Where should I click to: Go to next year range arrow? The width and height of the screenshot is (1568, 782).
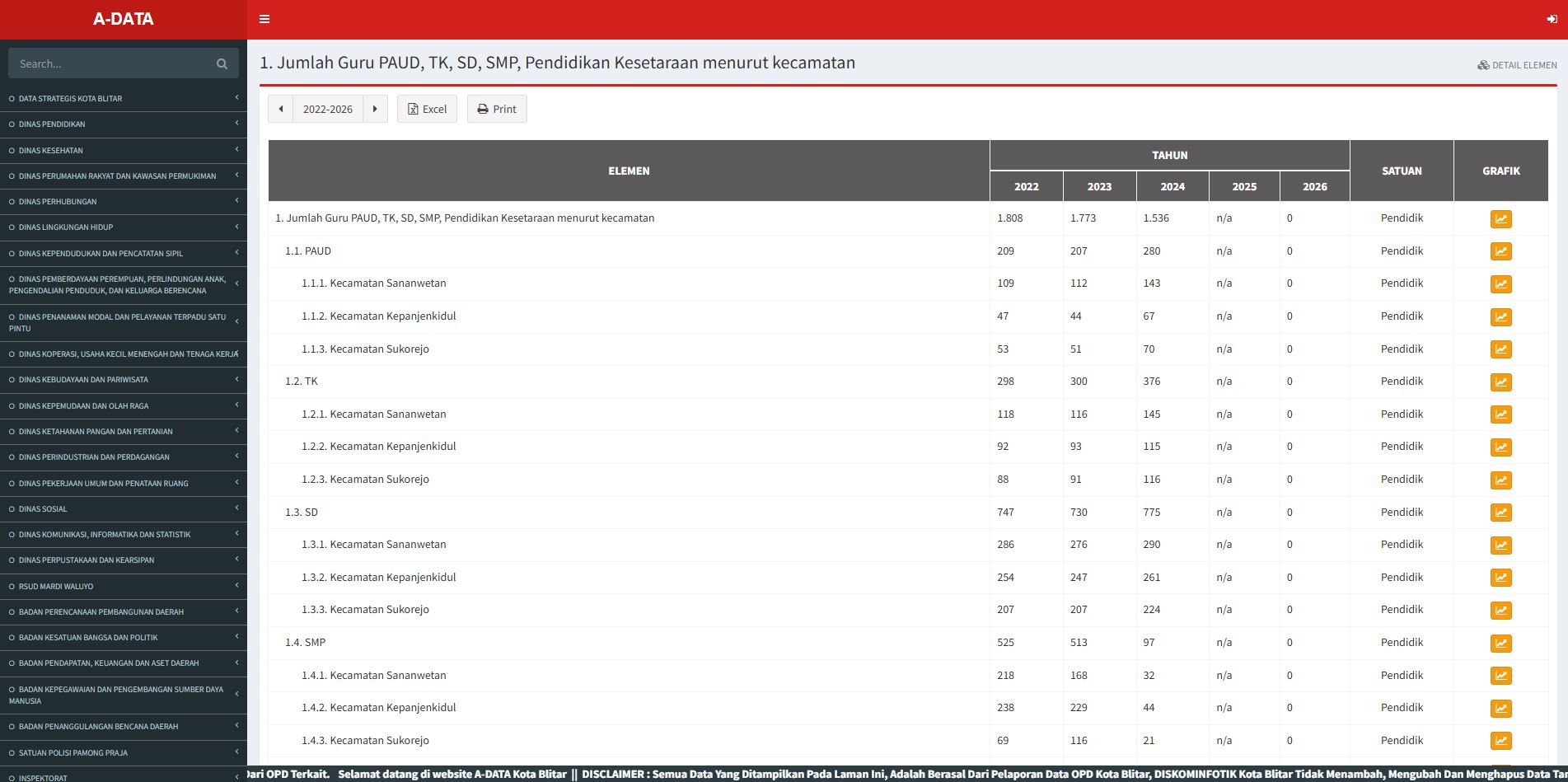point(375,109)
